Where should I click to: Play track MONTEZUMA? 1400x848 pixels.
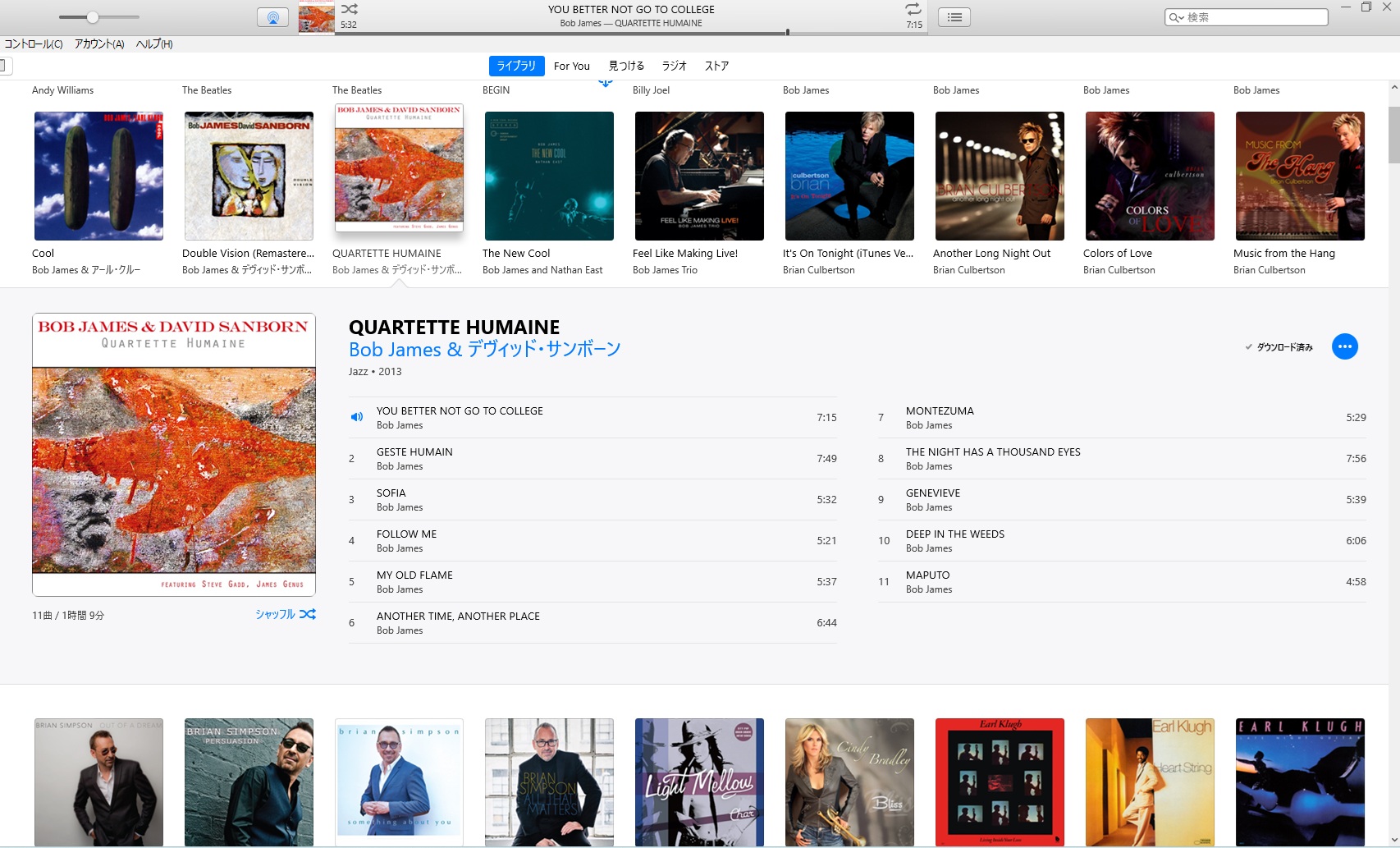click(x=1122, y=417)
